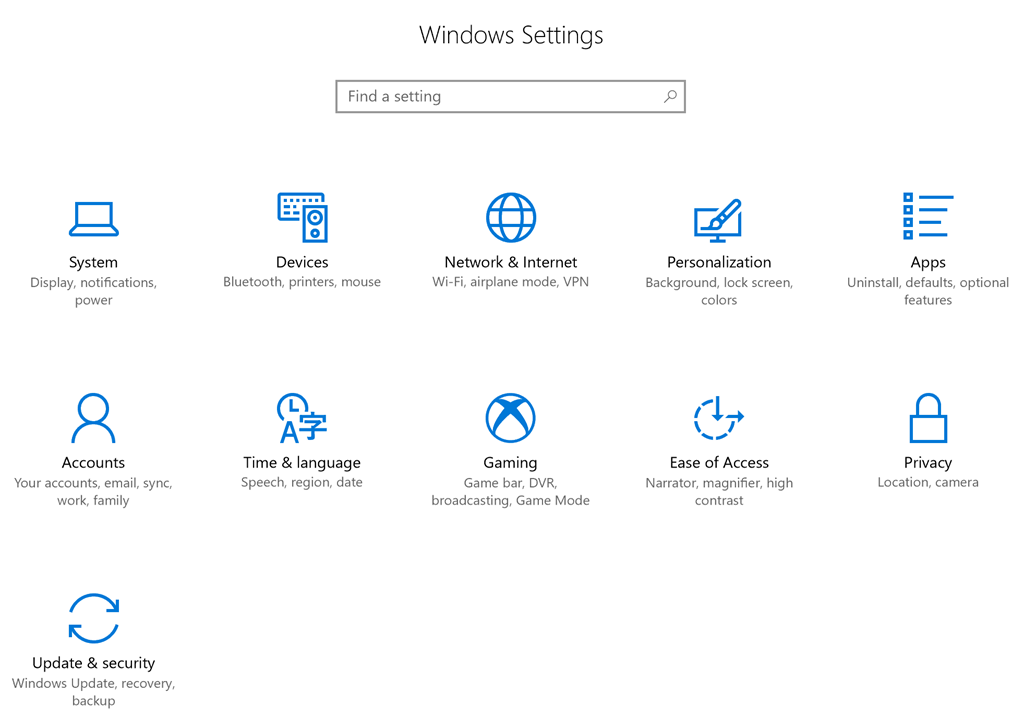Open the Gaming Xbox icon
This screenshot has height=728, width=1024.
(511, 418)
